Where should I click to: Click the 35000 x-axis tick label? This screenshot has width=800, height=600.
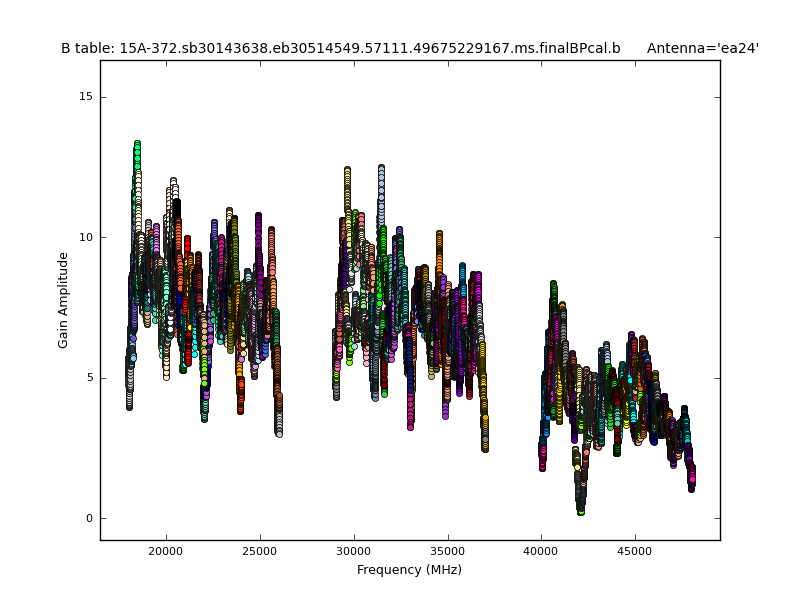click(x=447, y=551)
